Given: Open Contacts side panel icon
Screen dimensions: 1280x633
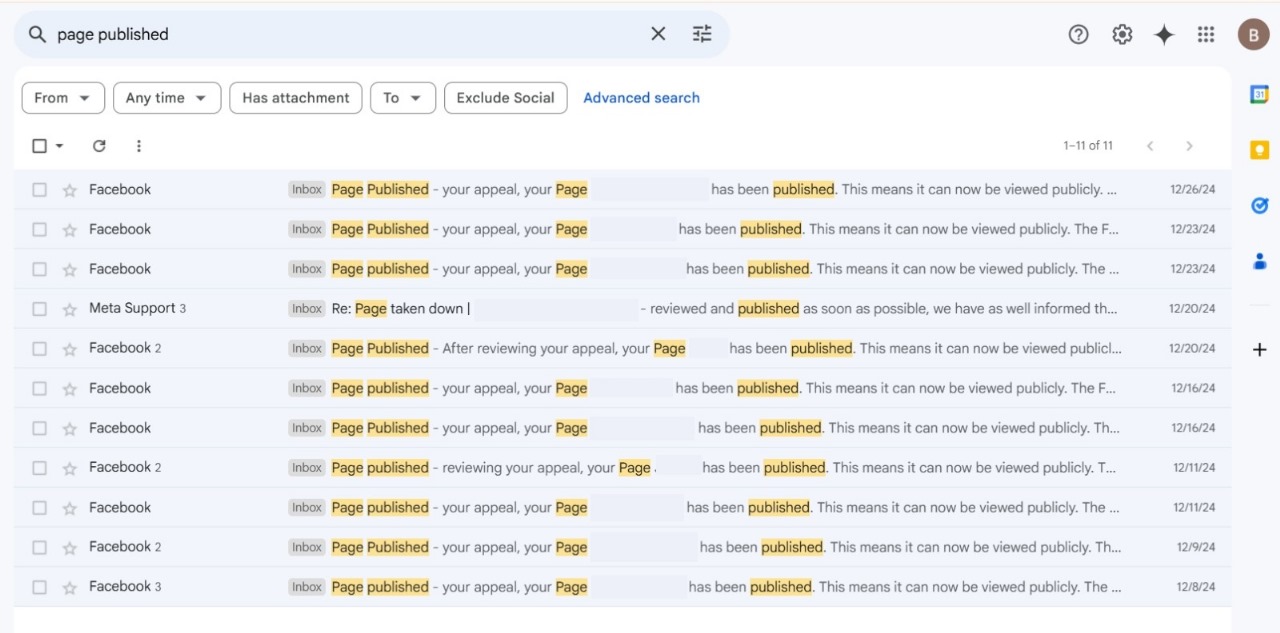Looking at the screenshot, I should tap(1260, 261).
